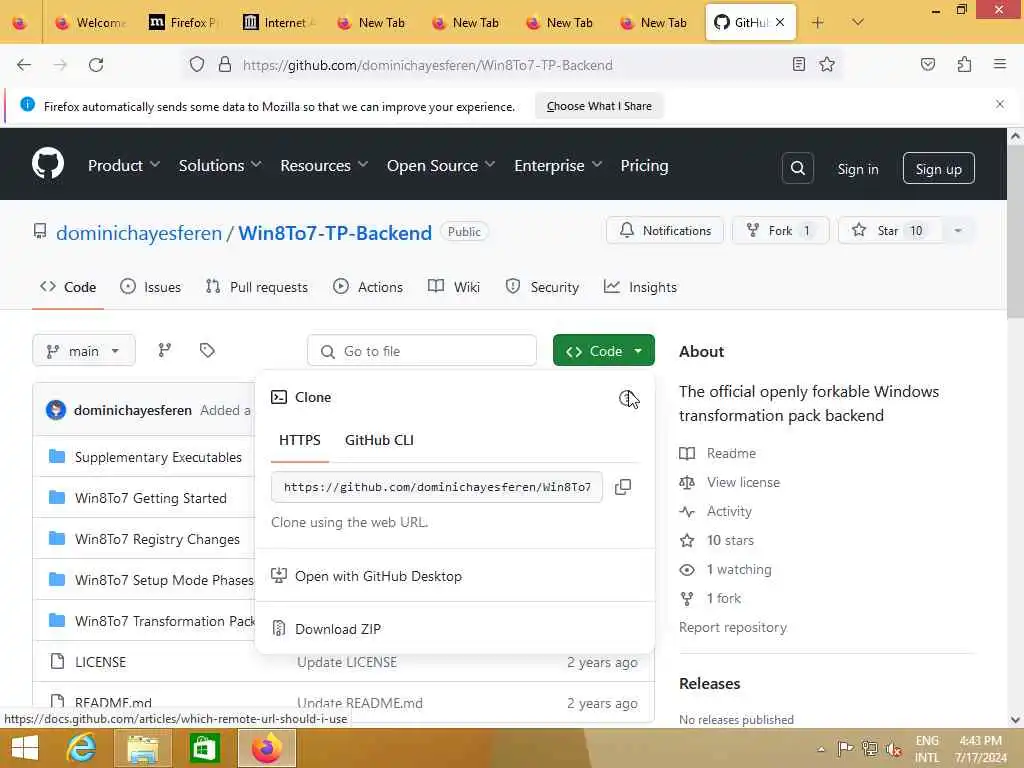1024x768 pixels.
Task: View repository branches icon
Action: [x=165, y=351]
